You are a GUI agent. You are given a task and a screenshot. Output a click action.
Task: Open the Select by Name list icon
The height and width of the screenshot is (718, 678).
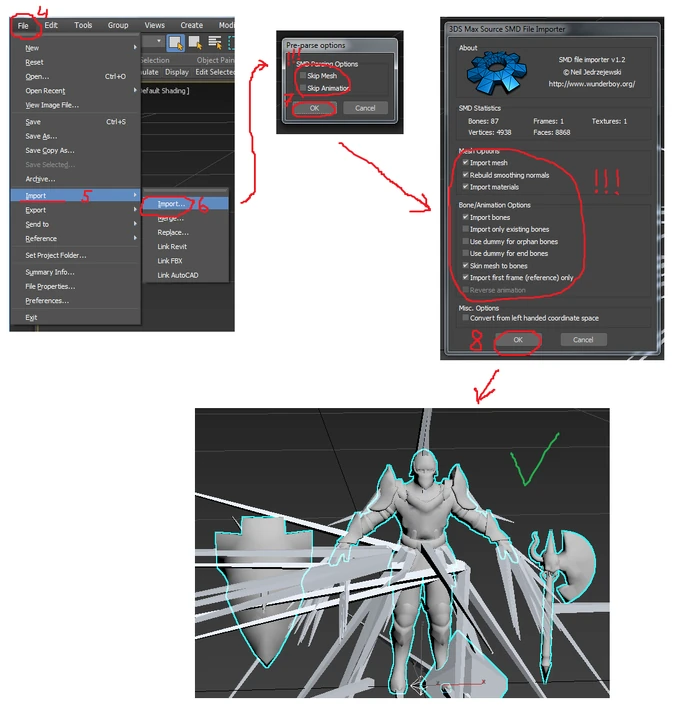click(x=215, y=43)
